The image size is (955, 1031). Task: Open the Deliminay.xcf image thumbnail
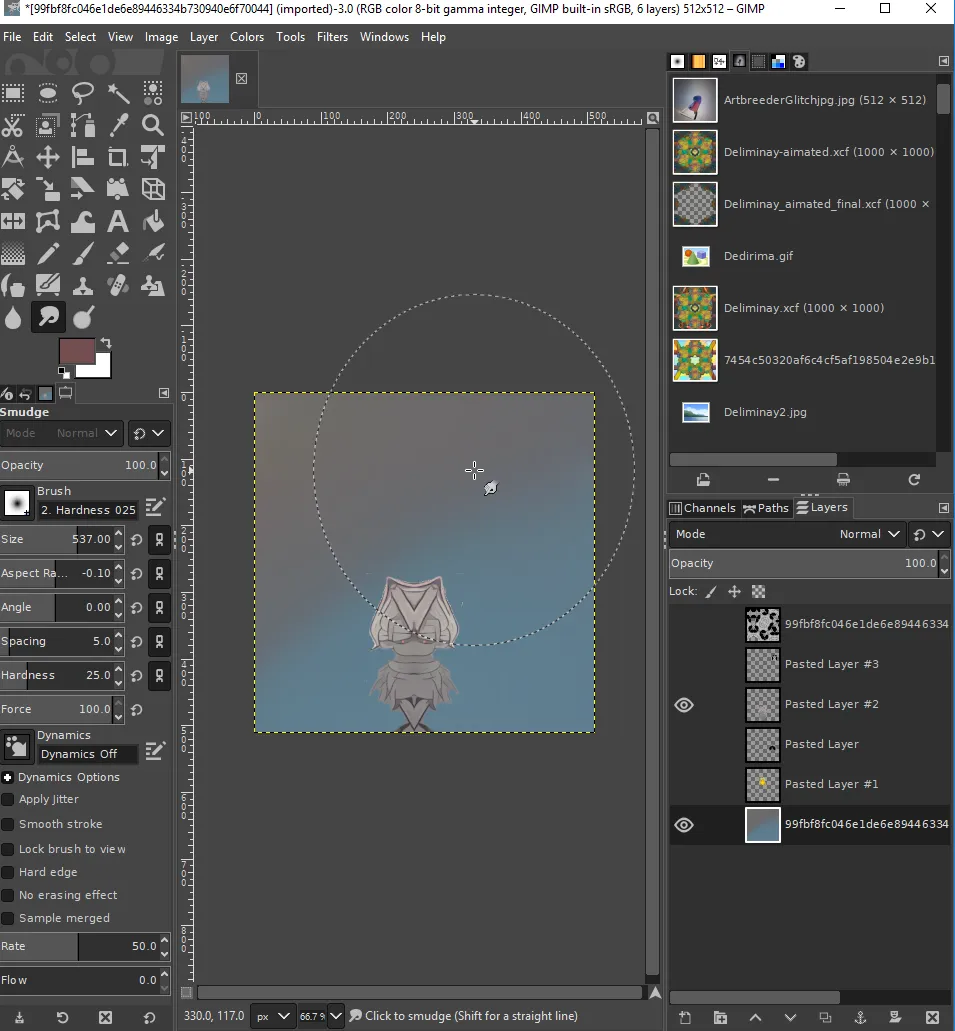point(695,308)
